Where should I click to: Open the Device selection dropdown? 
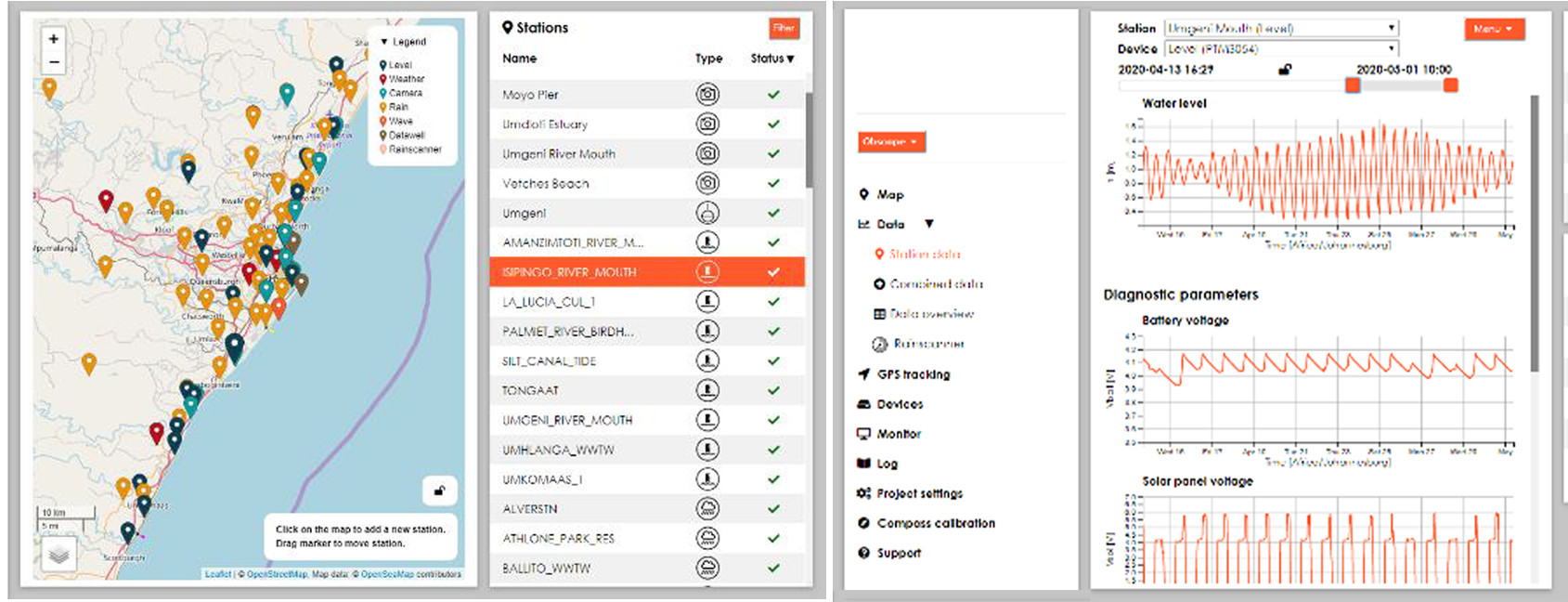click(1280, 49)
